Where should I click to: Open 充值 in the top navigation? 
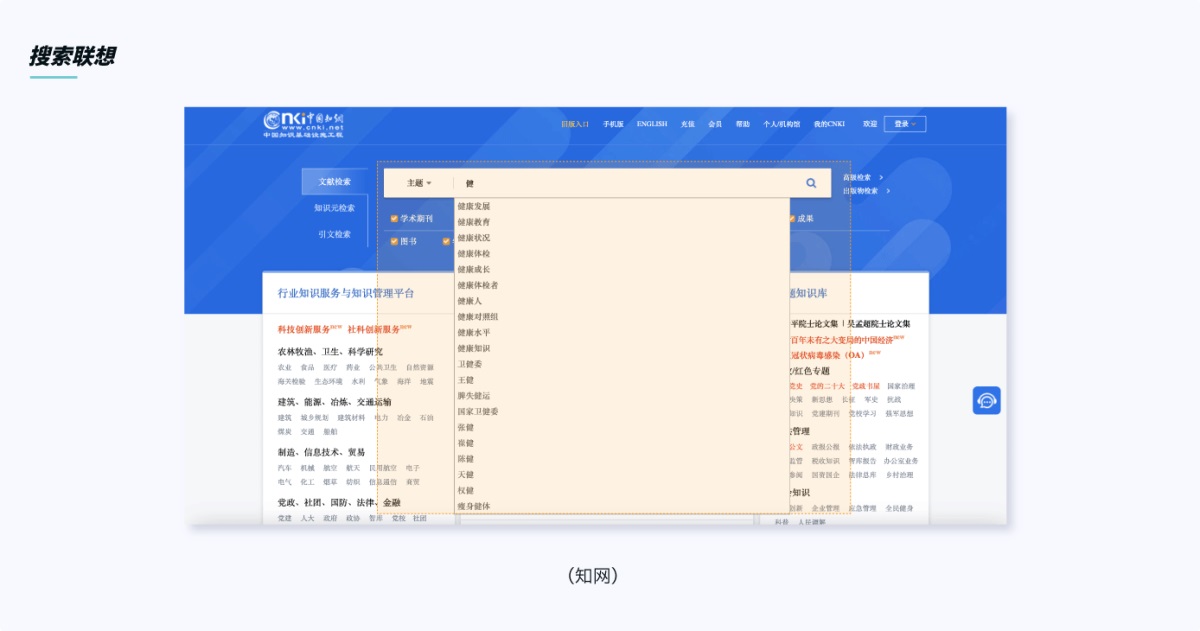688,124
